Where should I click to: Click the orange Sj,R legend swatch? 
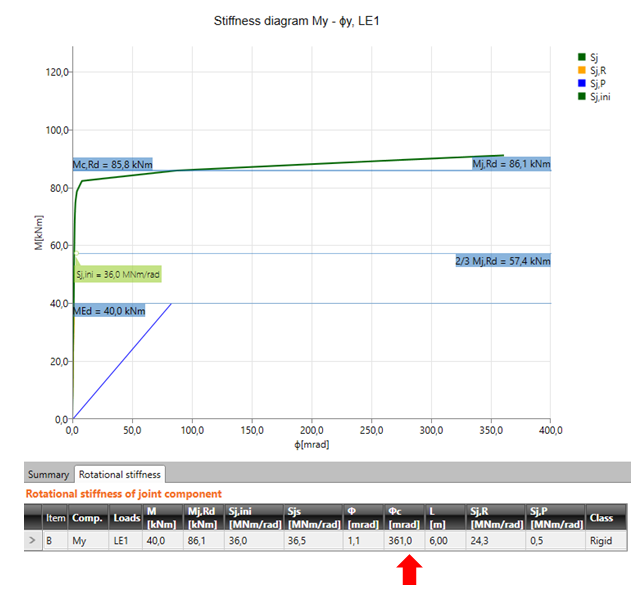582,70
